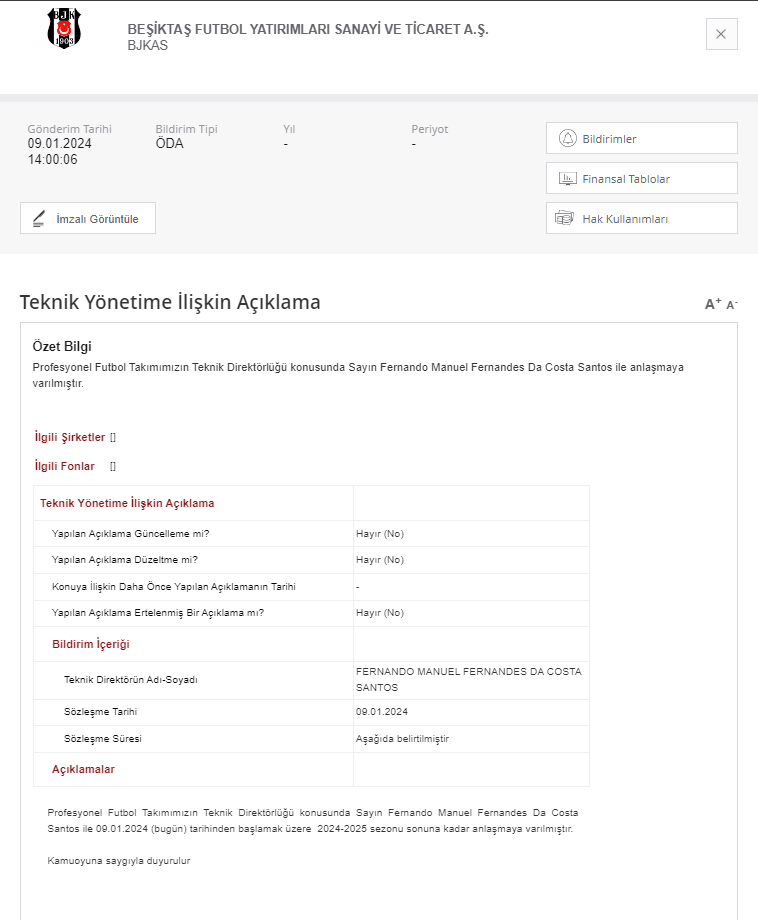This screenshot has width=758, height=920.
Task: Click row Konuya İlişkin Daha Önce Yapılan Açıklamanın Tarihi
Action: point(311,587)
